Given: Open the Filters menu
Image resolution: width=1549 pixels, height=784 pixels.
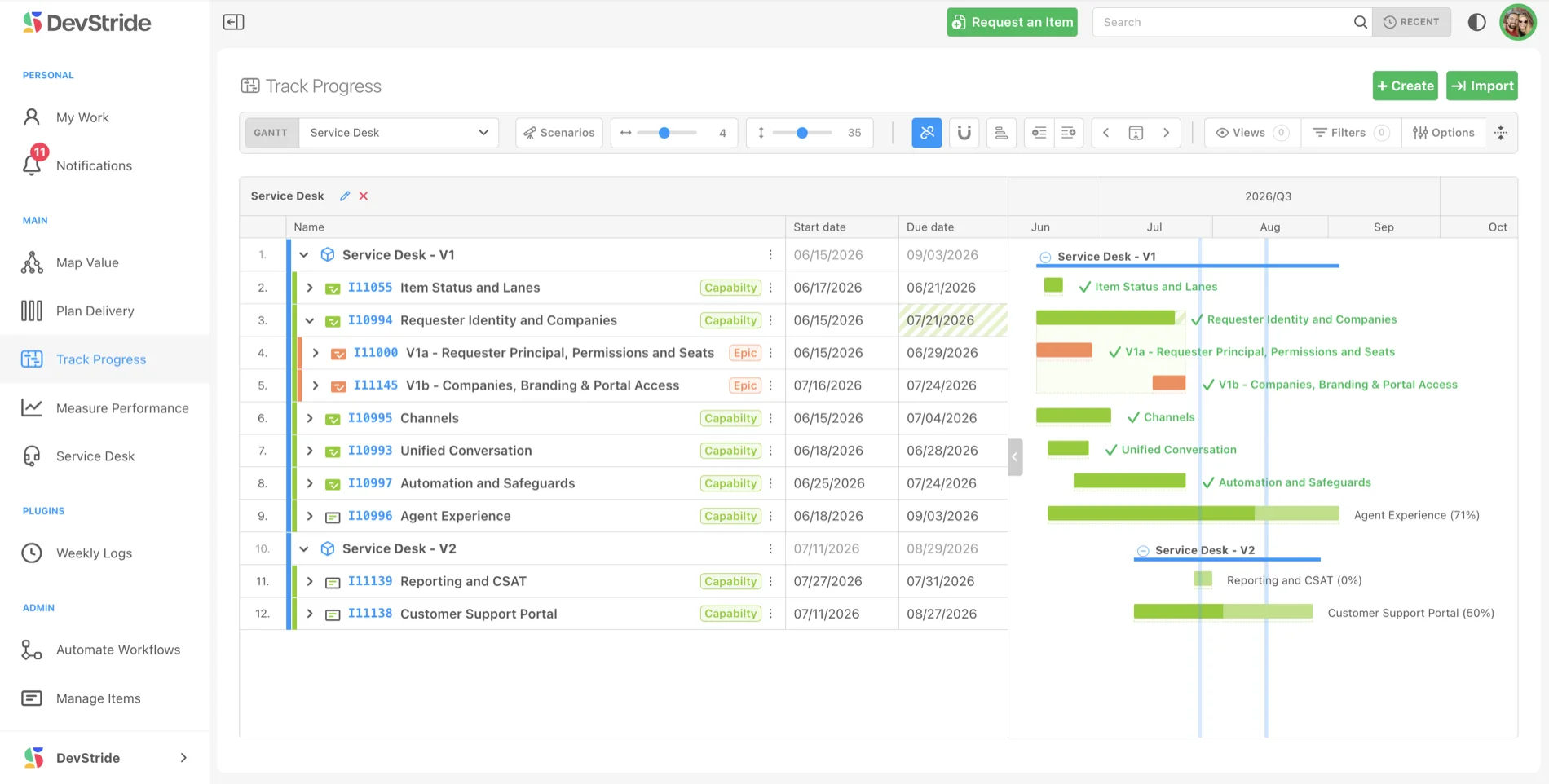Looking at the screenshot, I should [1350, 133].
